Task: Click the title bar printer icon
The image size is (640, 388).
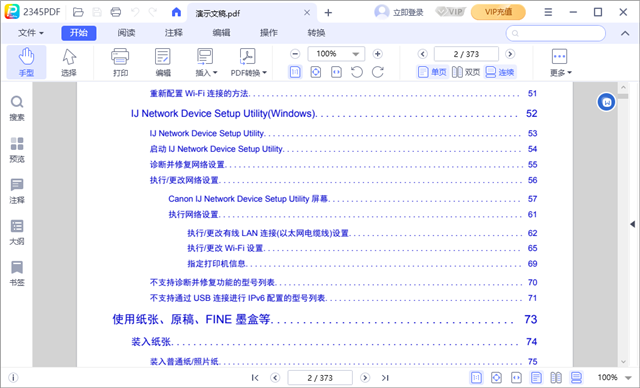Action: 116,12
